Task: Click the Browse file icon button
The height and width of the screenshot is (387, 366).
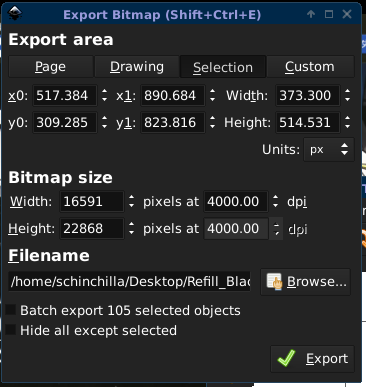Action: point(306,282)
